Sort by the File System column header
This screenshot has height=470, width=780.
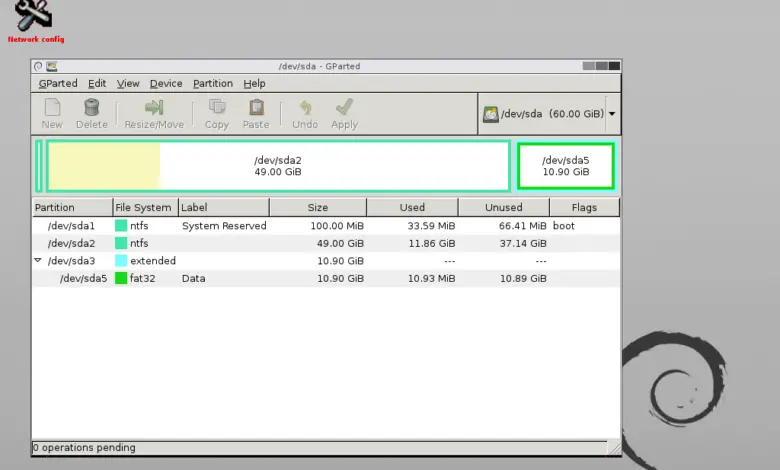[x=145, y=207]
